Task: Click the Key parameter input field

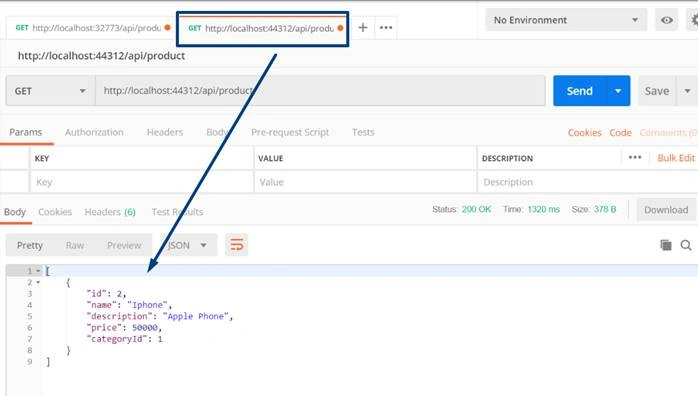Action: pyautogui.click(x=142, y=182)
